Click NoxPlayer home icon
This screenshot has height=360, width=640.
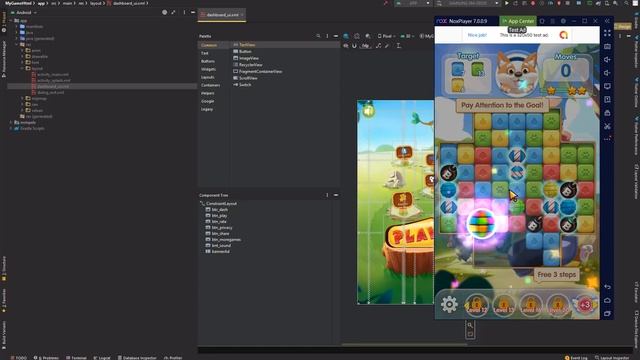coord(607,300)
